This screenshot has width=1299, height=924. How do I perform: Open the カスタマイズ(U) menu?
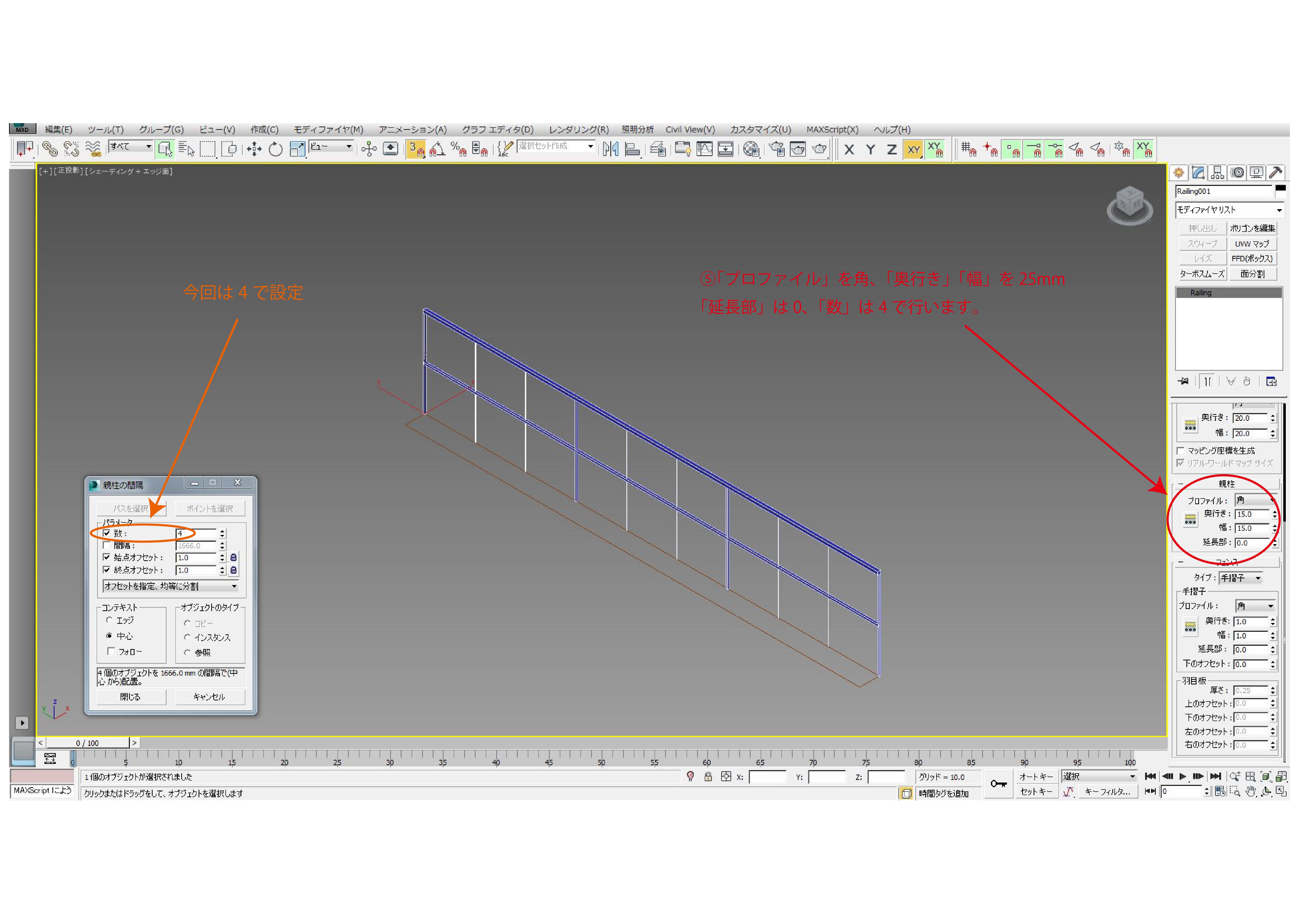click(760, 129)
